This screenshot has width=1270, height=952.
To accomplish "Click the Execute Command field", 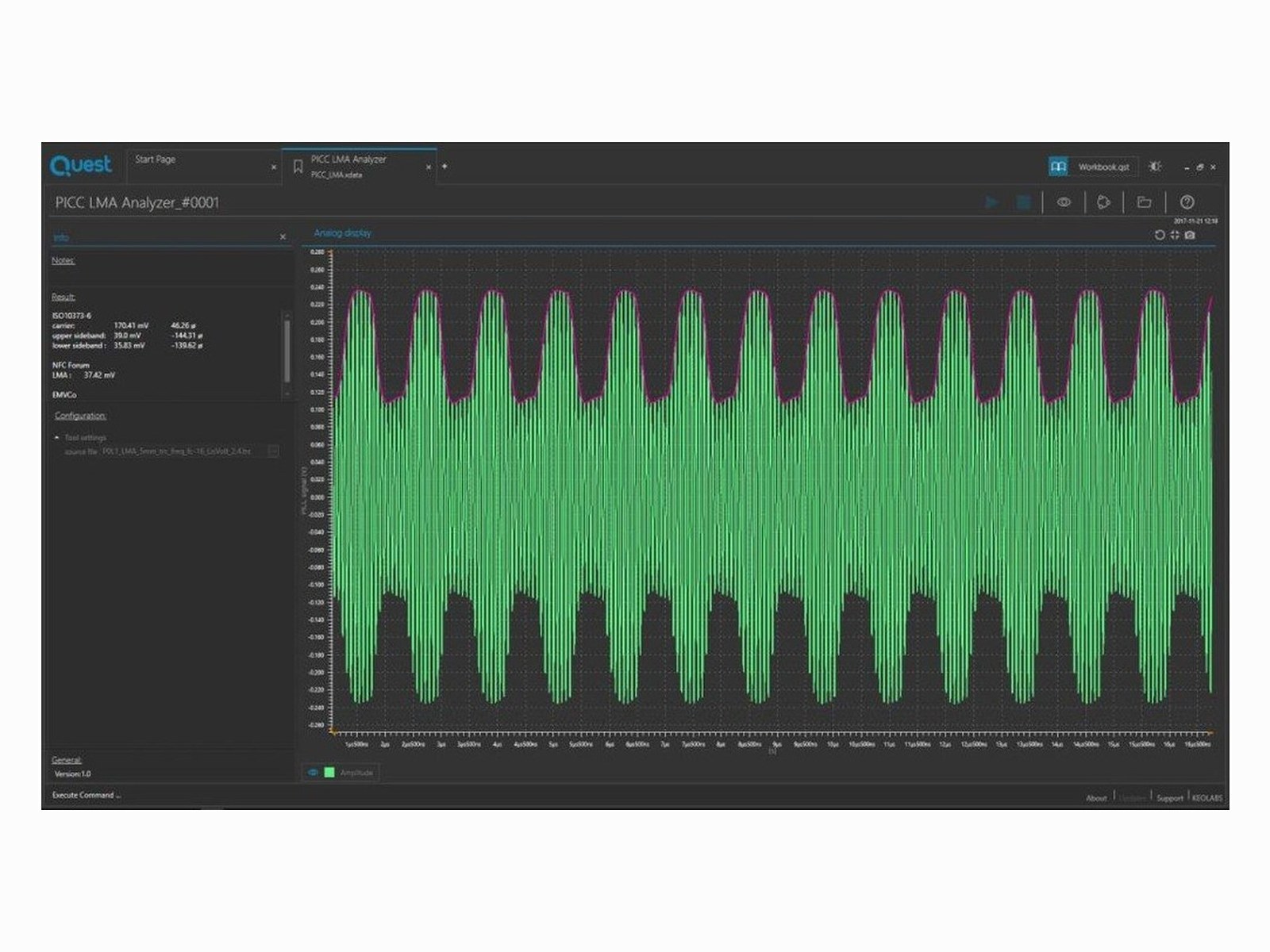I will pos(86,795).
